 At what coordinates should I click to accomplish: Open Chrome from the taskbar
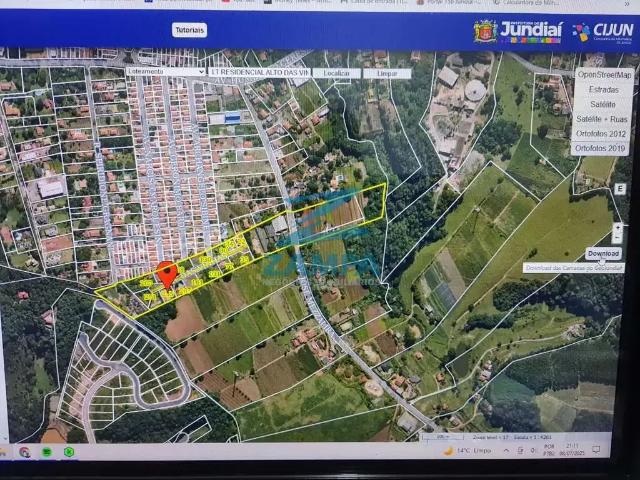tap(25, 452)
